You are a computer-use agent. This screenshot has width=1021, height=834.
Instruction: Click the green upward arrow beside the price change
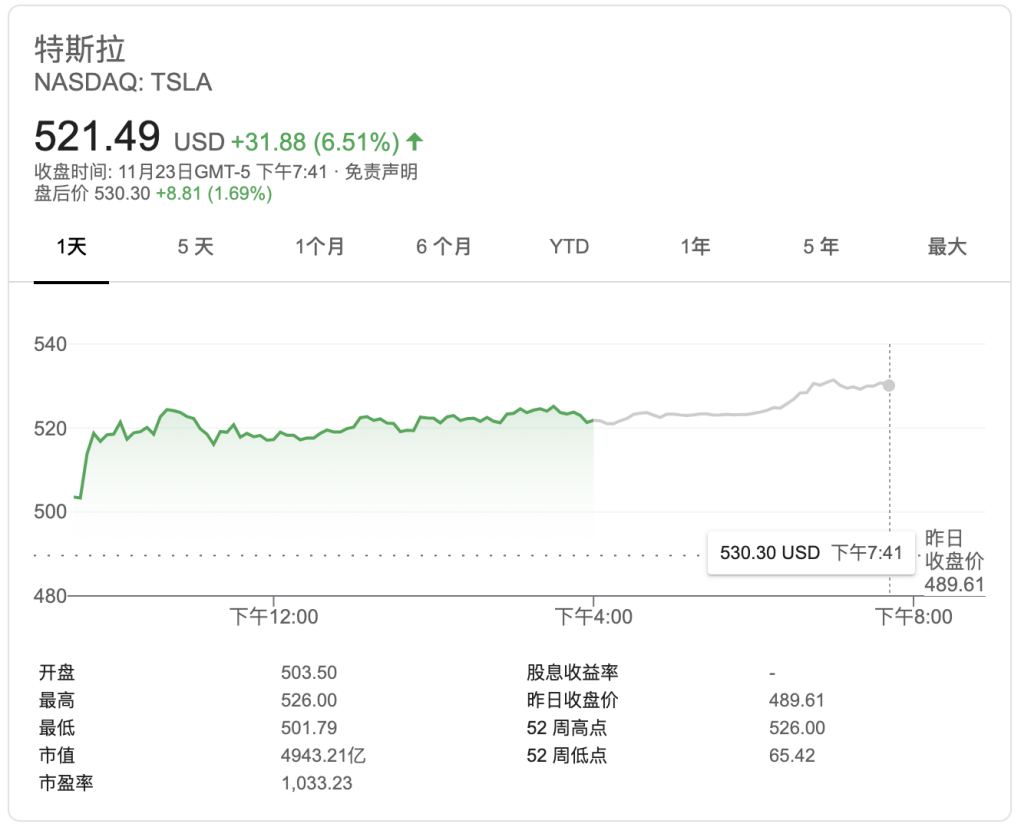tap(415, 141)
